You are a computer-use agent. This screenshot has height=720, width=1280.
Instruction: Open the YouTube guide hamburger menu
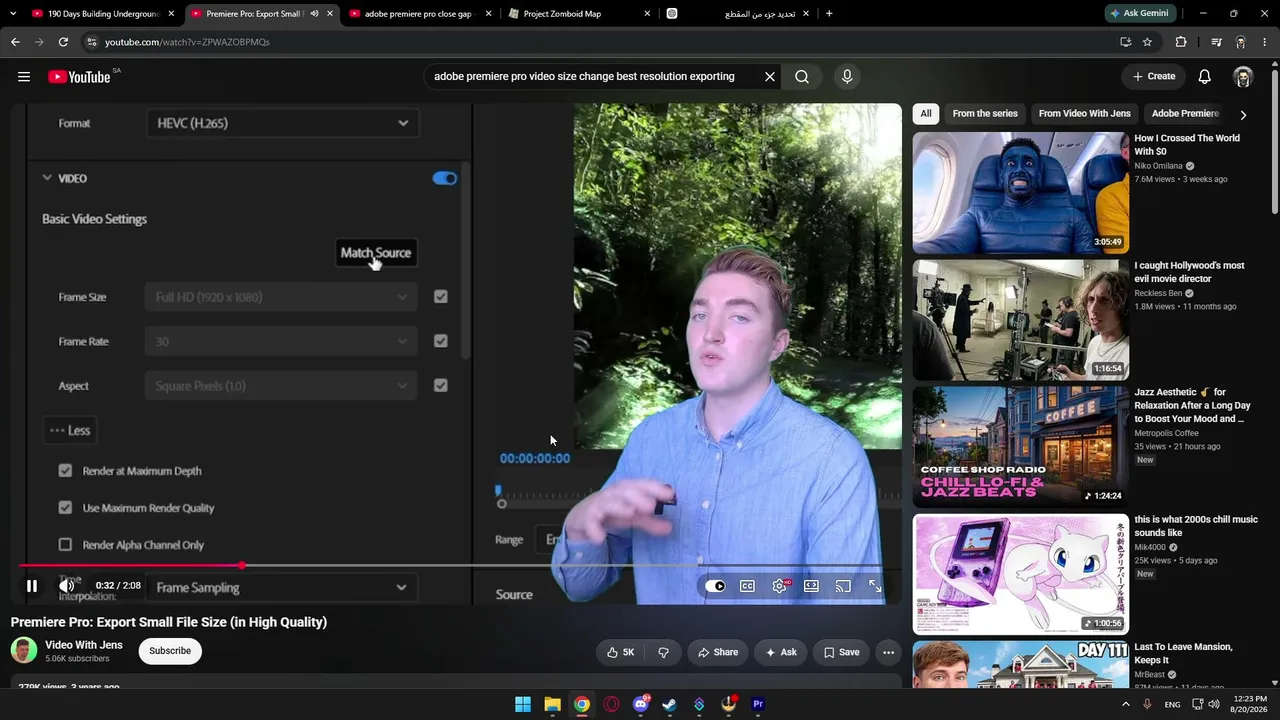click(24, 77)
